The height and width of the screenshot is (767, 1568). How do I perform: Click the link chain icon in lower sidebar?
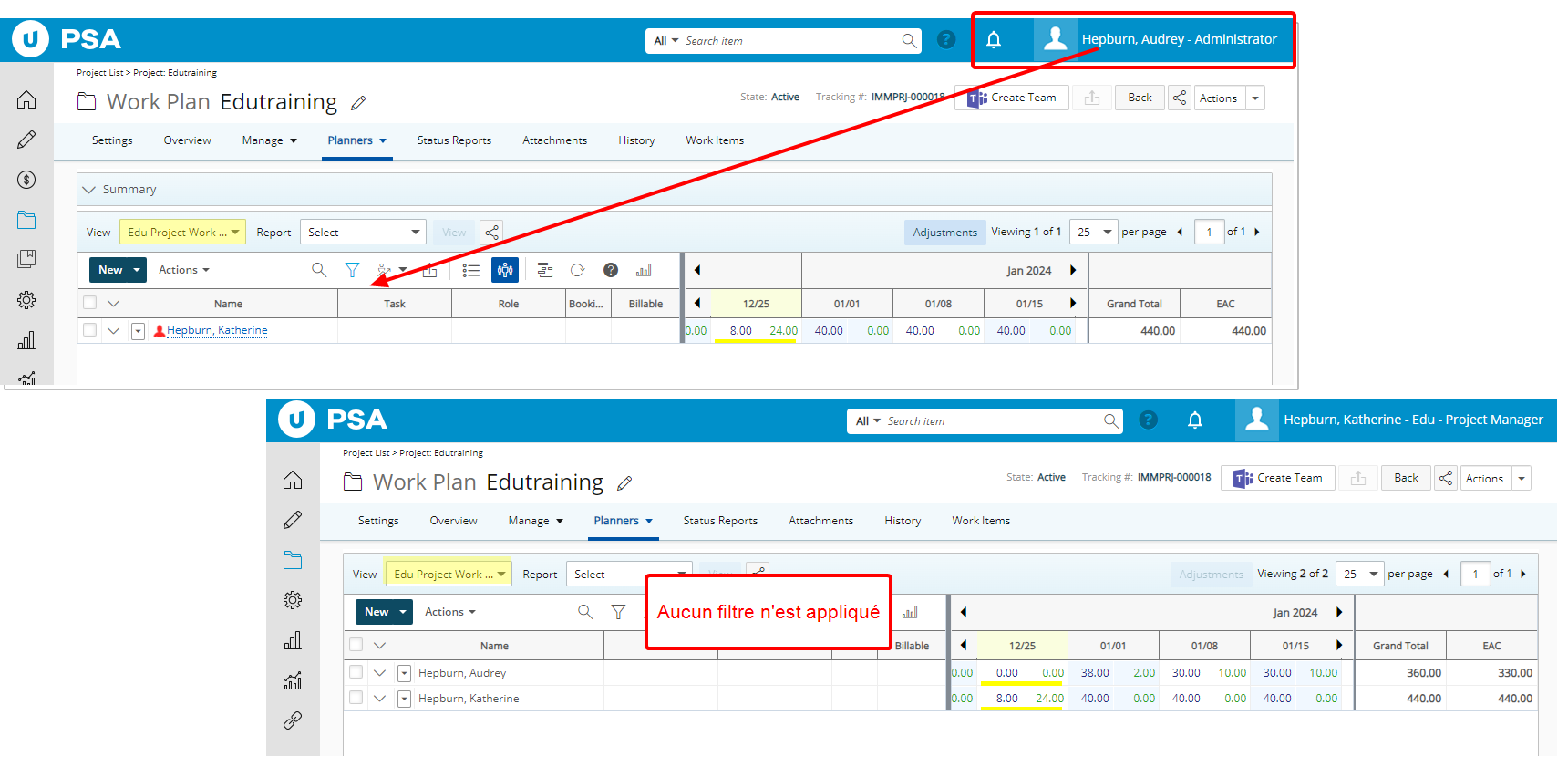click(293, 720)
